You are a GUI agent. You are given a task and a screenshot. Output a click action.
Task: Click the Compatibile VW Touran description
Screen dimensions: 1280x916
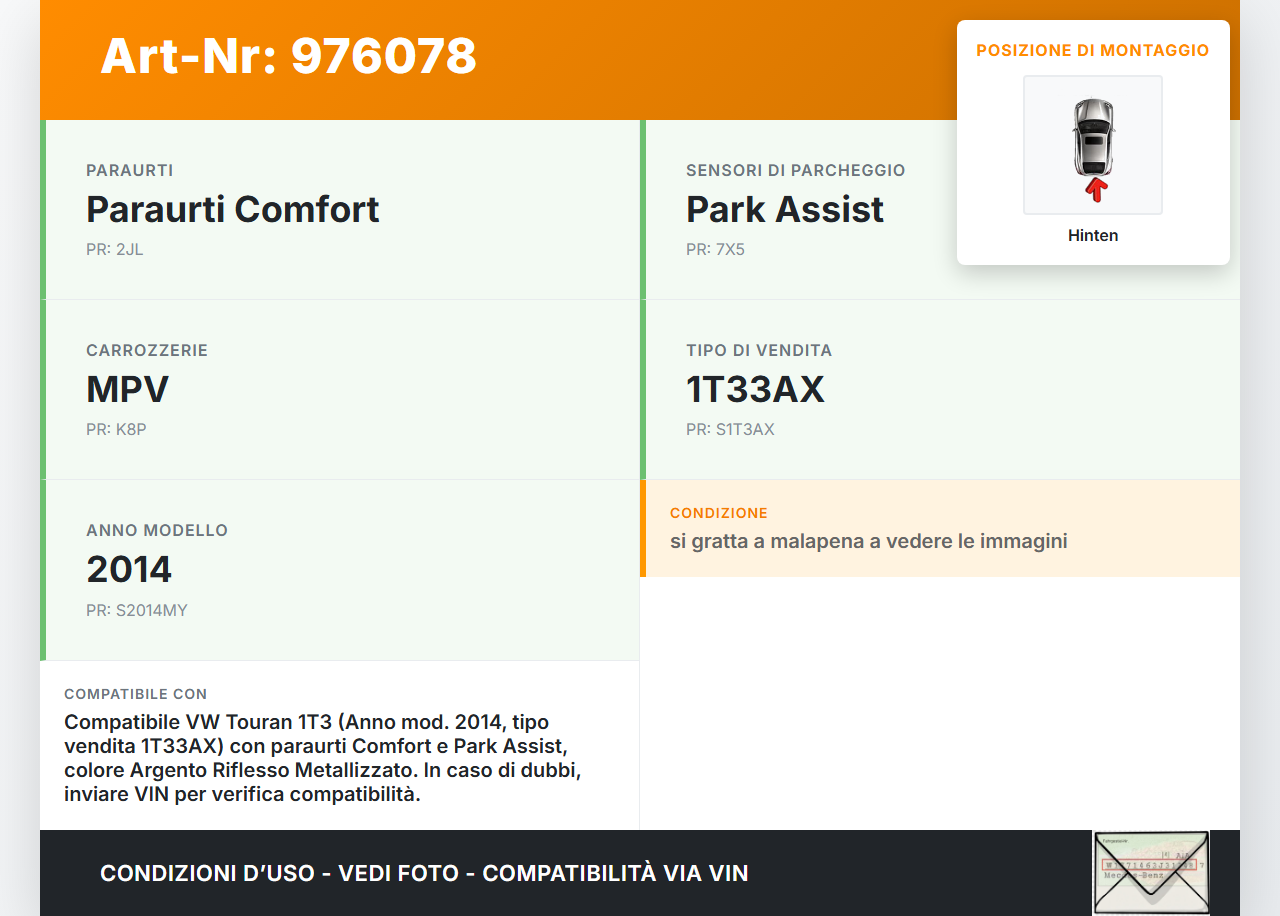point(322,758)
